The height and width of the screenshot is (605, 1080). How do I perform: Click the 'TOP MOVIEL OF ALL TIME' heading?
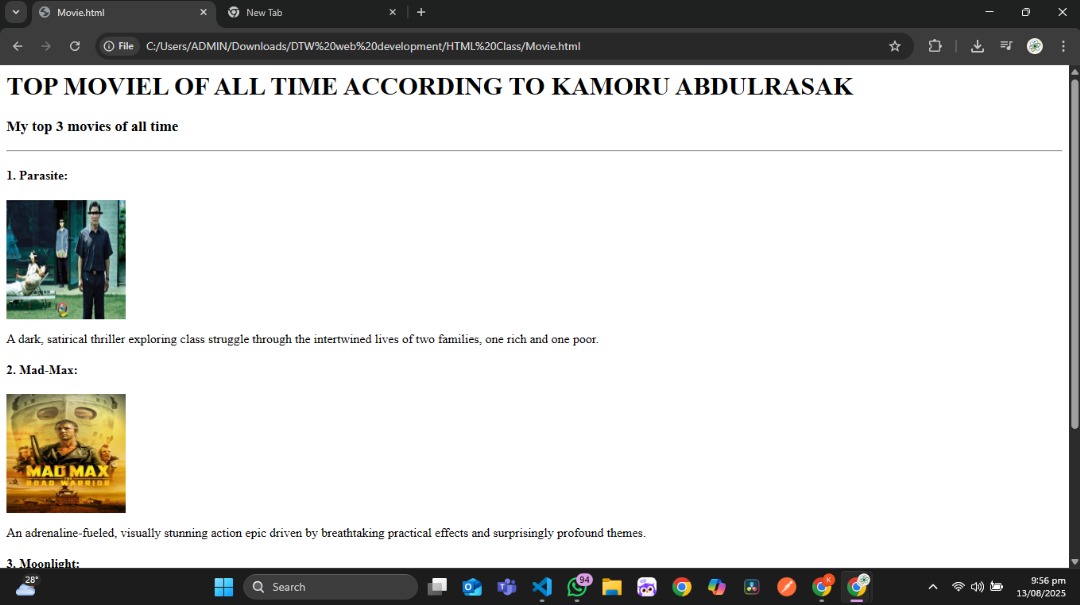[x=430, y=87]
